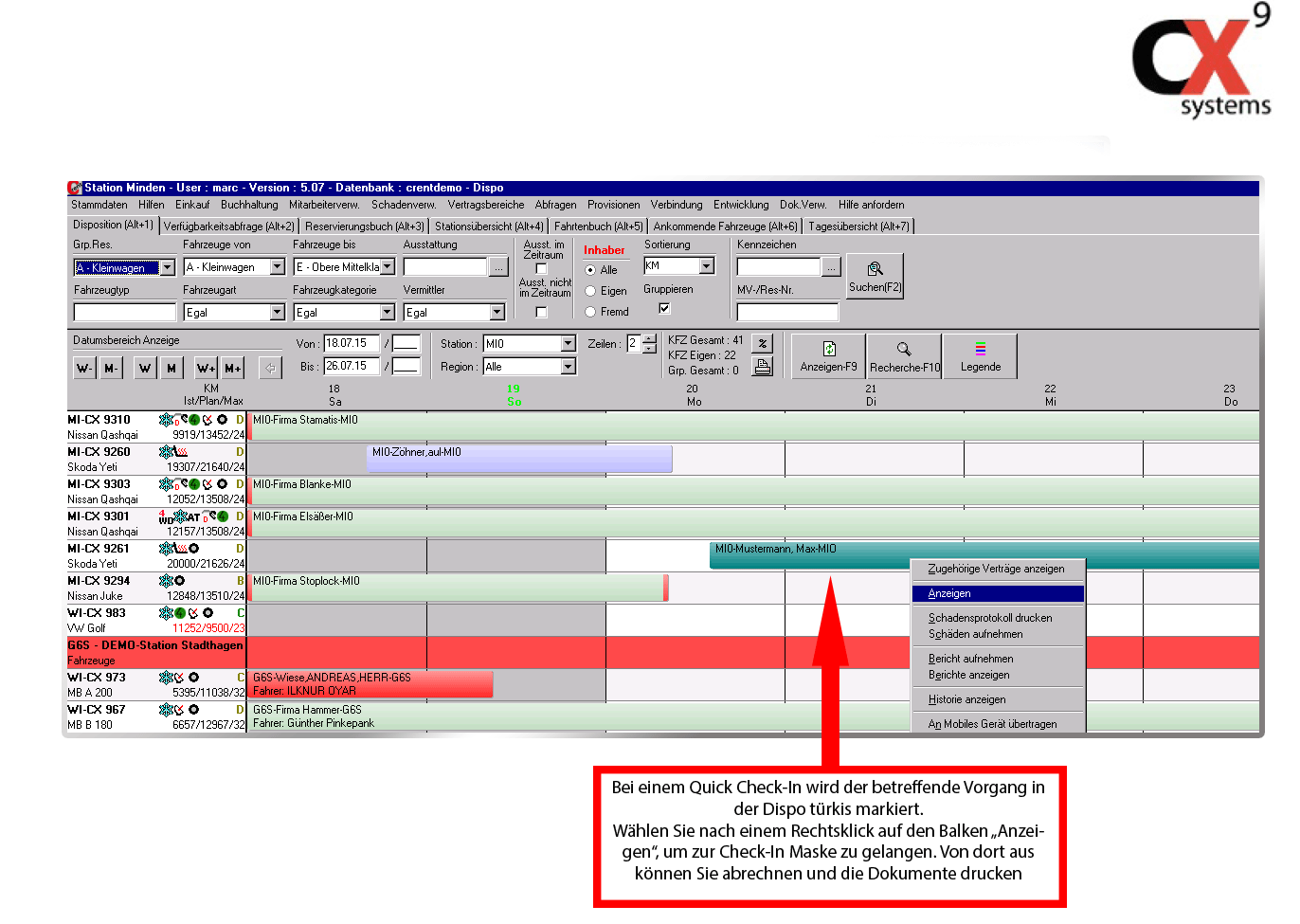
Task: Expand the Sortierung KM dropdown
Action: point(706,266)
